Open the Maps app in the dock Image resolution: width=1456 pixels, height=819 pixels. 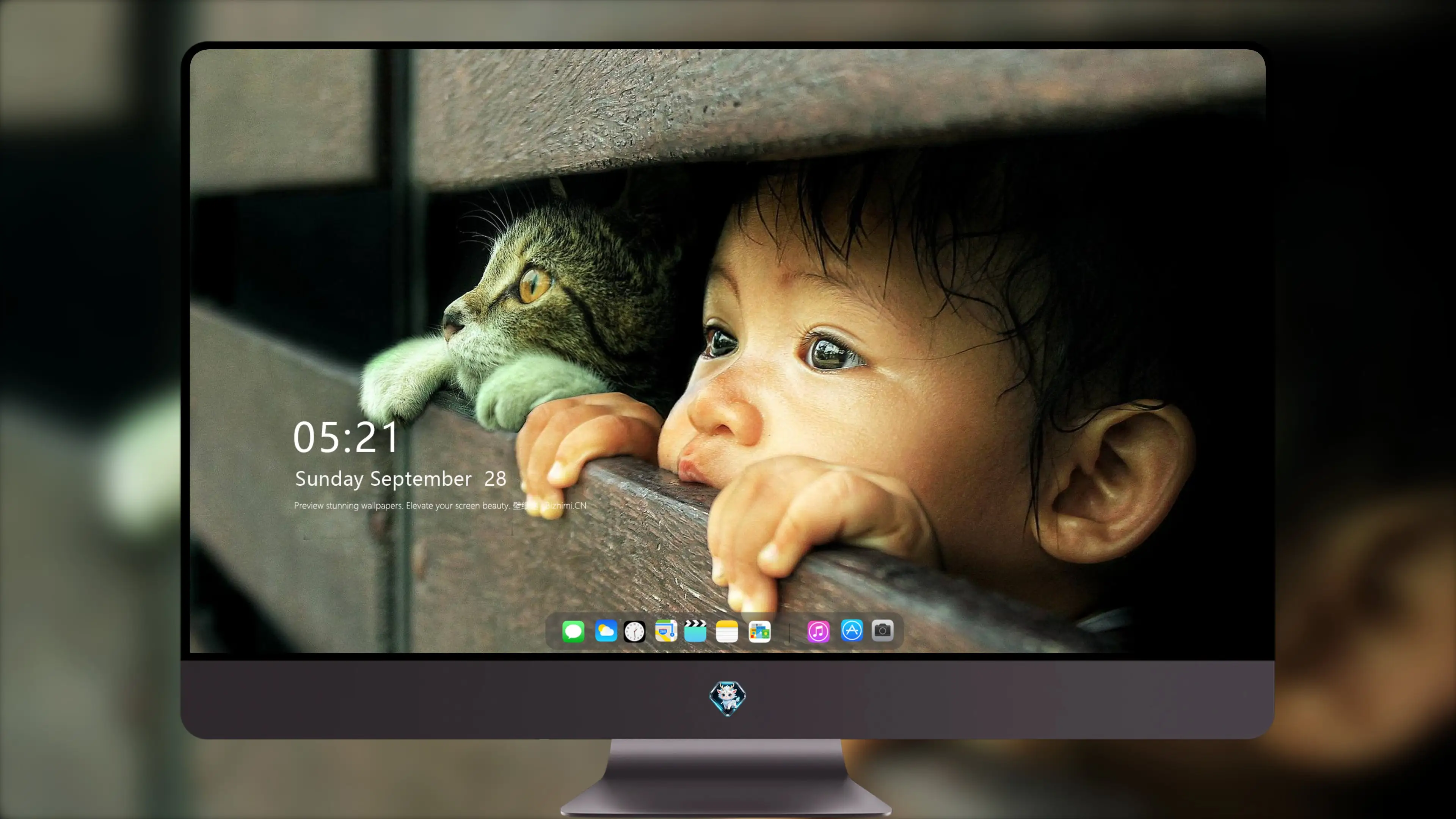tap(666, 631)
